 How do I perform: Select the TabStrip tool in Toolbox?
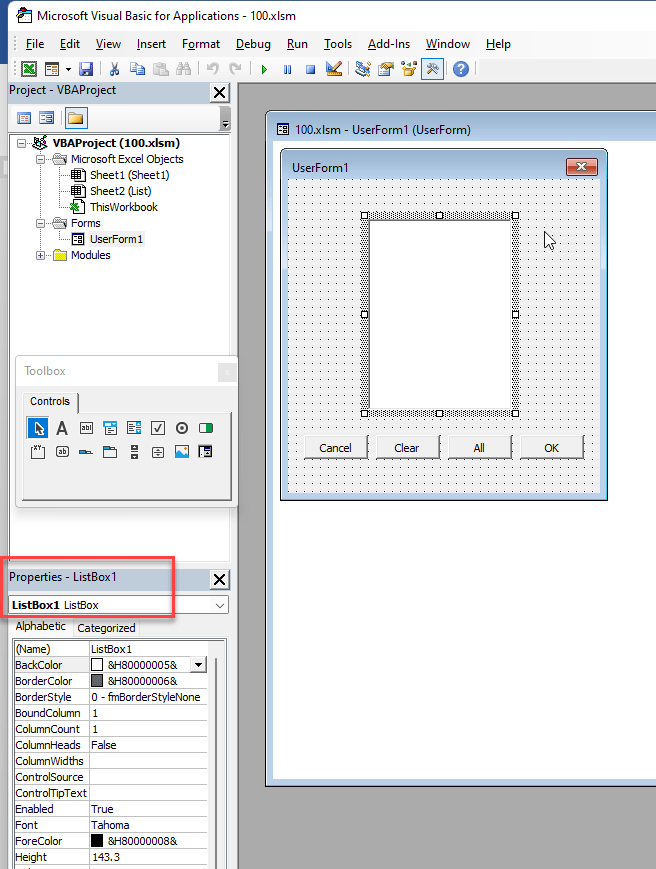point(86,452)
